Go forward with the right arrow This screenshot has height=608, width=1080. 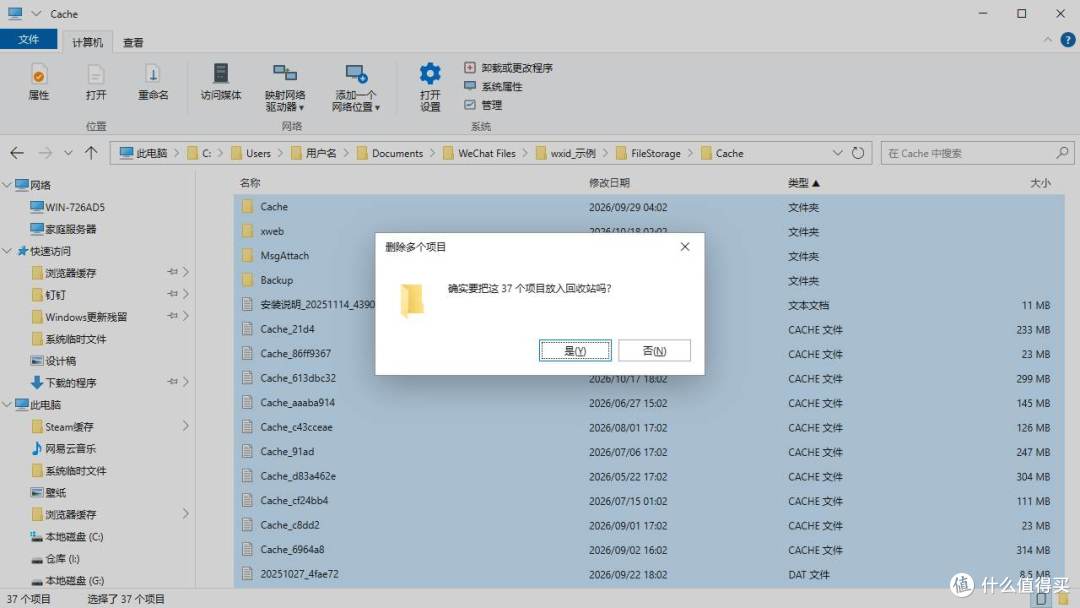[x=45, y=153]
